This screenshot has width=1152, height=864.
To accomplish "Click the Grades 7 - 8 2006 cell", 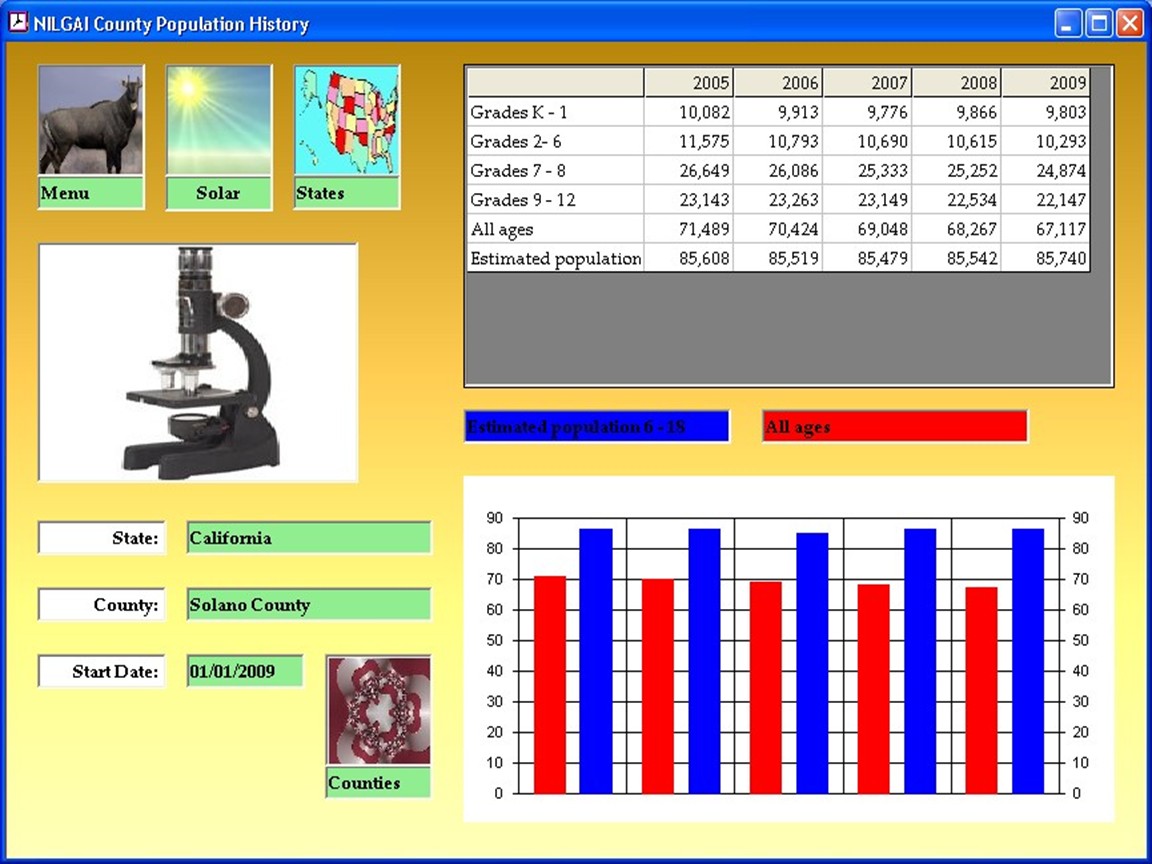I will (778, 171).
